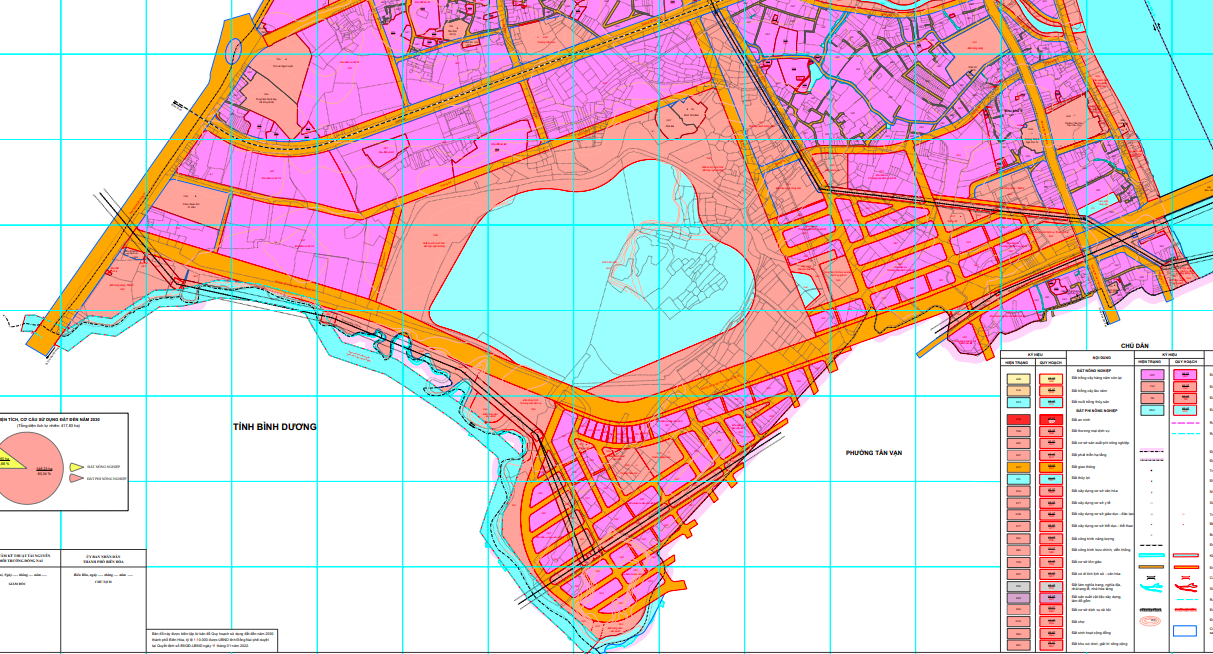Click legend row 'Đất công trình năng lượng'
This screenshot has width=1213, height=654.
[x=1093, y=539]
